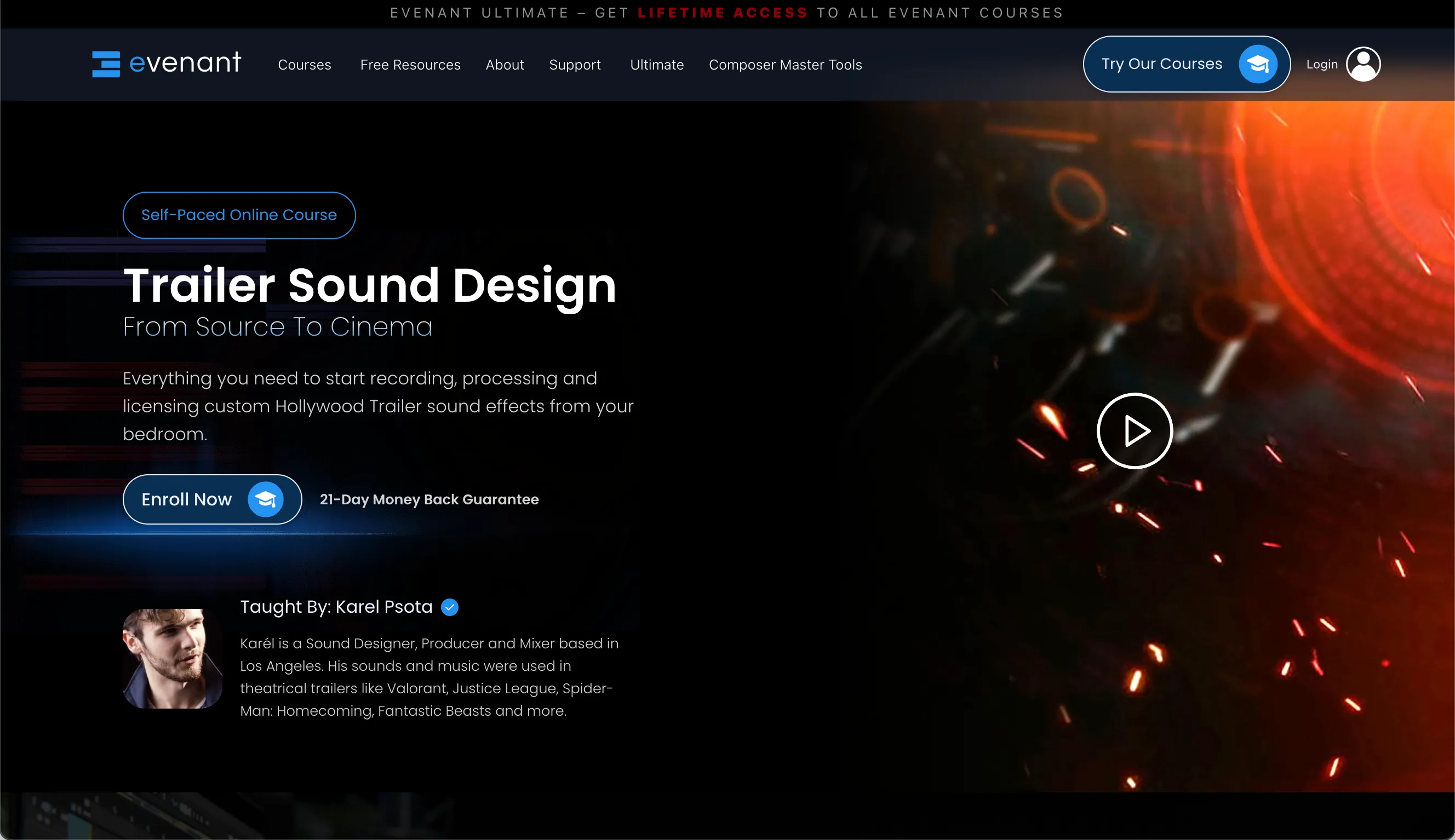Navigate to the Ultimate page
Viewport: 1455px width, 840px height.
(x=656, y=65)
